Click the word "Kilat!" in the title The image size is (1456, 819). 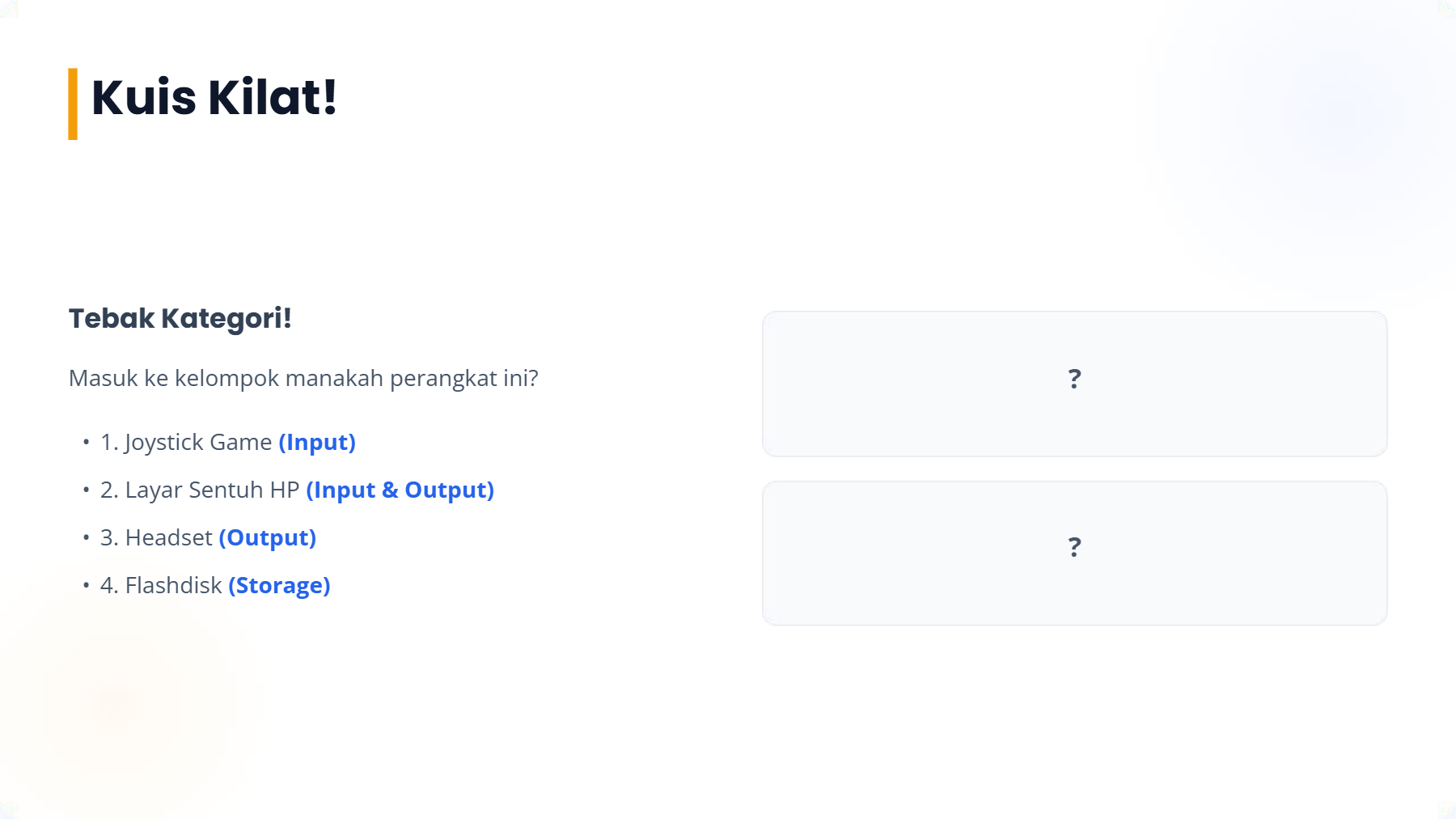coord(273,98)
